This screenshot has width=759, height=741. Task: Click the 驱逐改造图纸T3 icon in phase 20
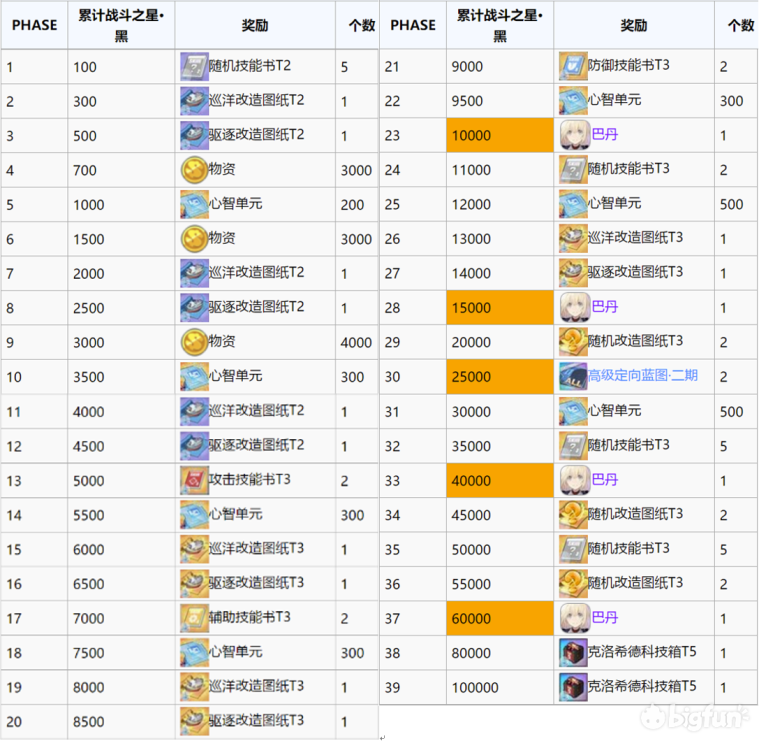click(194, 721)
